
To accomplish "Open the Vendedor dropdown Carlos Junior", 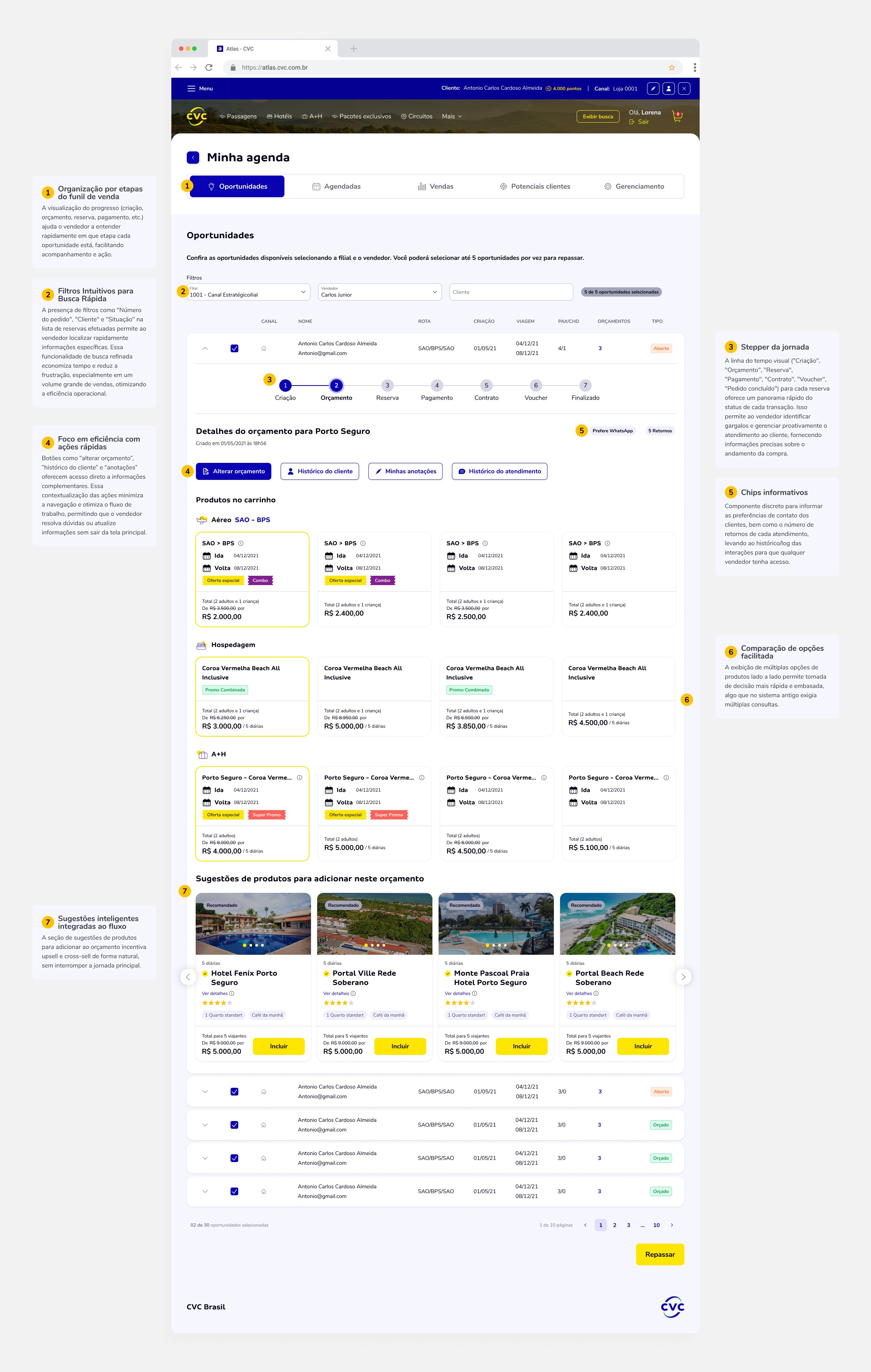I will pos(380,292).
